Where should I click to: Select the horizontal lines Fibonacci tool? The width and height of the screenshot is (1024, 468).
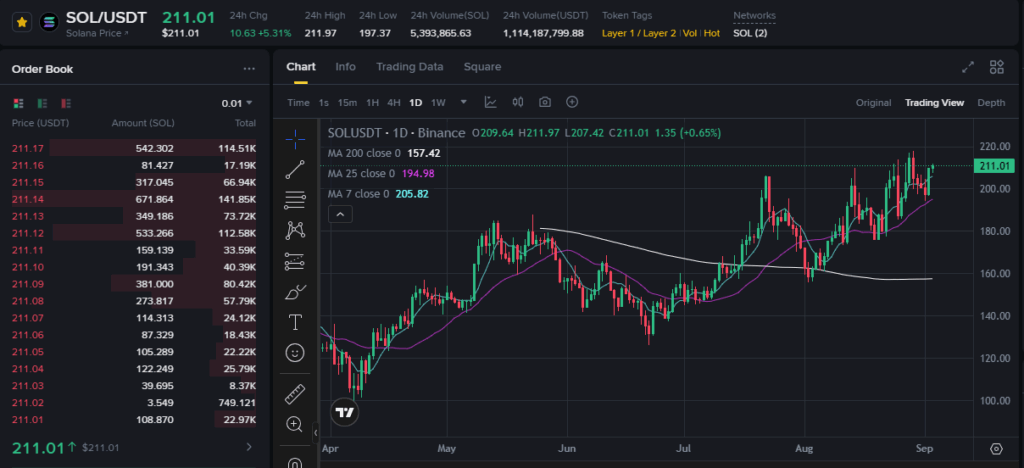pyautogui.click(x=295, y=200)
